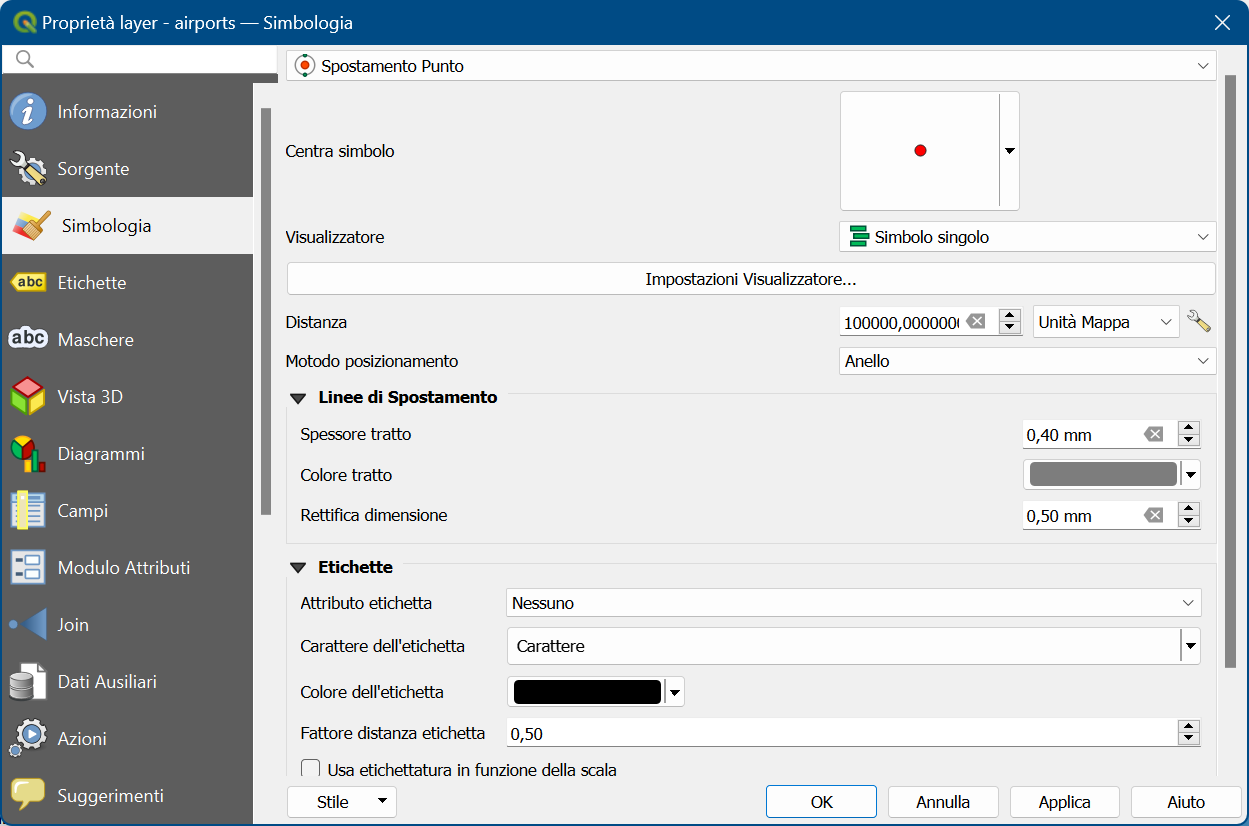This screenshot has width=1249, height=826.
Task: Open the Sorgente wrench icon
Action: point(28,169)
